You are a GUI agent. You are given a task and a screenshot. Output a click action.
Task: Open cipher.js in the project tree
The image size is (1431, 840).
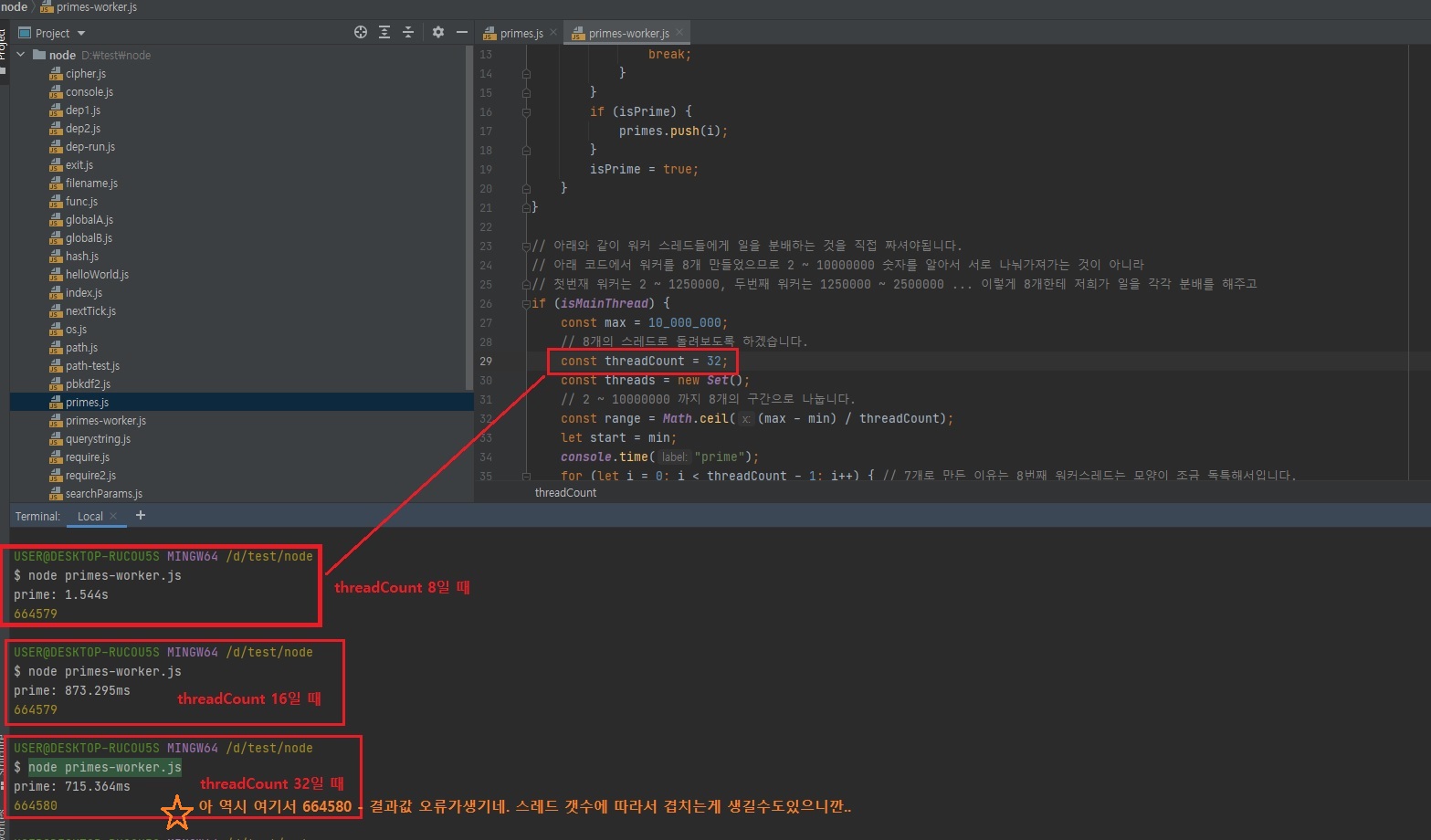(x=86, y=73)
